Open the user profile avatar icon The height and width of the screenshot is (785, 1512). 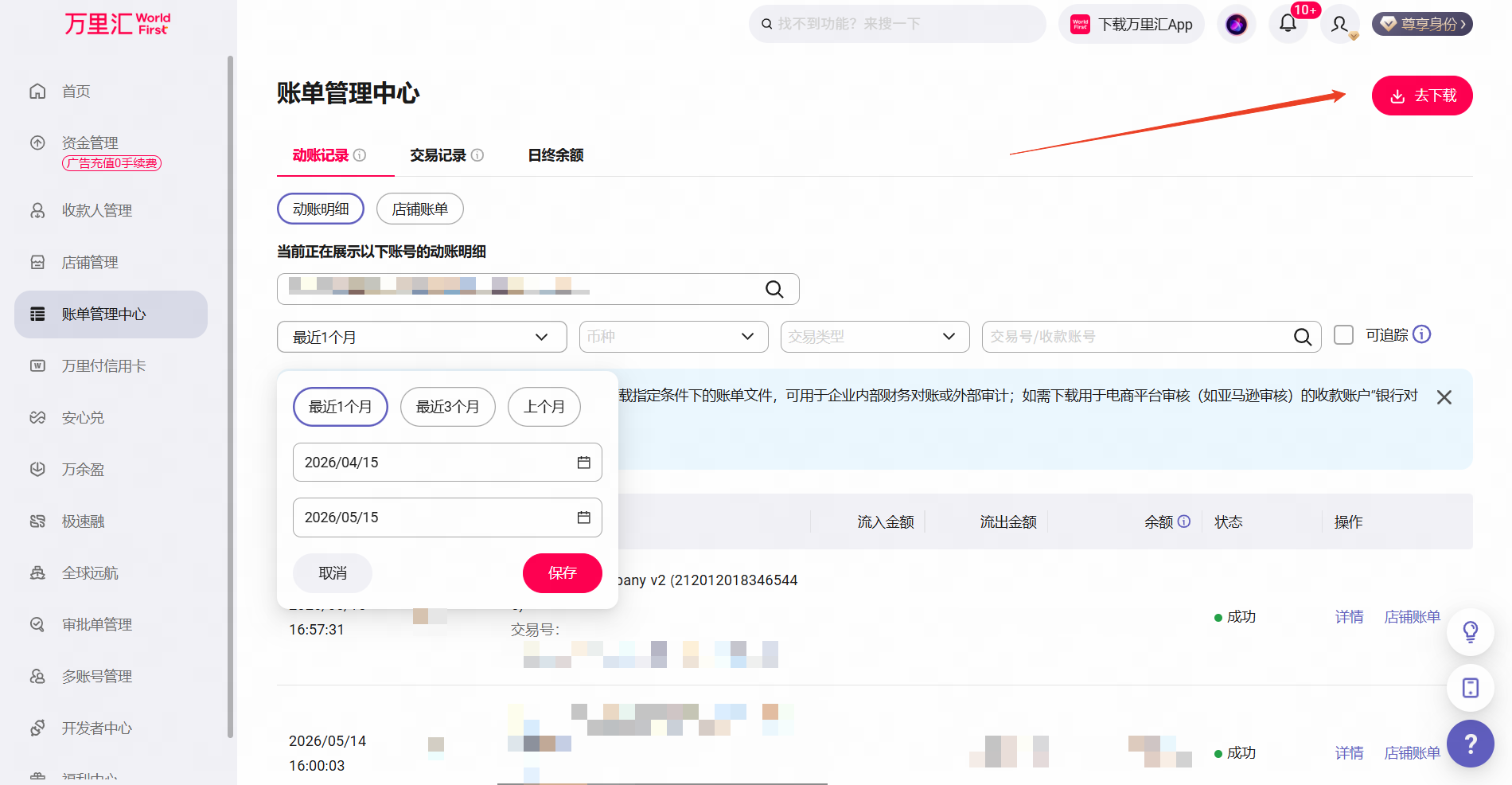click(1340, 24)
